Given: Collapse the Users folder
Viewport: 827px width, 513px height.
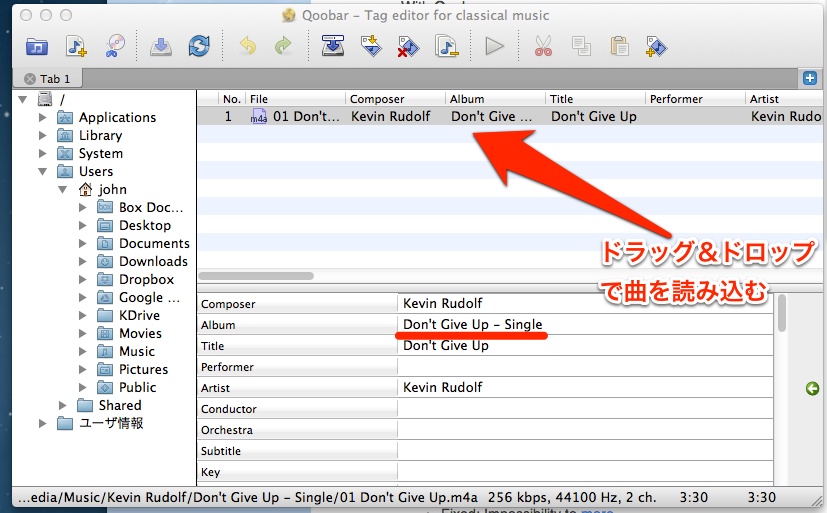Looking at the screenshot, I should click(x=42, y=171).
